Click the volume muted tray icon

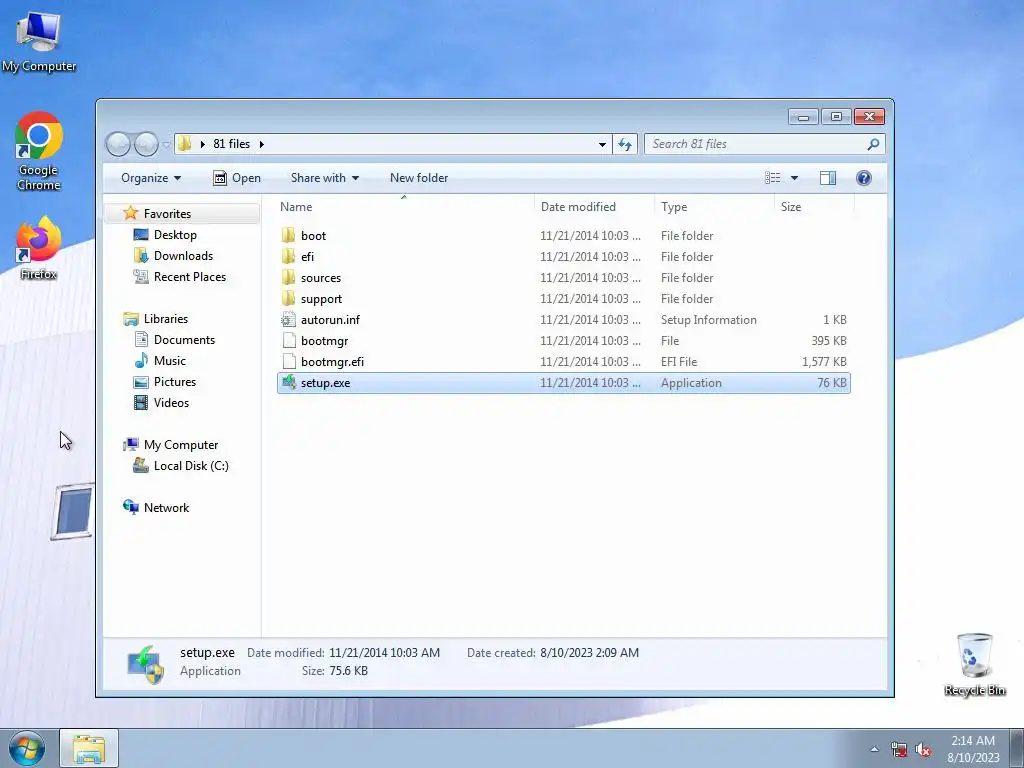[923, 750]
